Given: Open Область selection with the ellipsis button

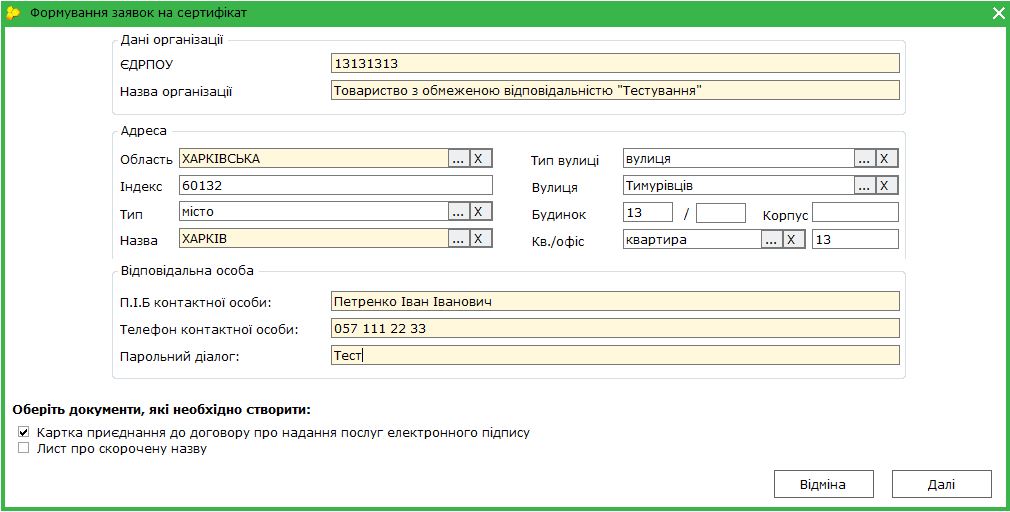Looking at the screenshot, I should click(458, 158).
